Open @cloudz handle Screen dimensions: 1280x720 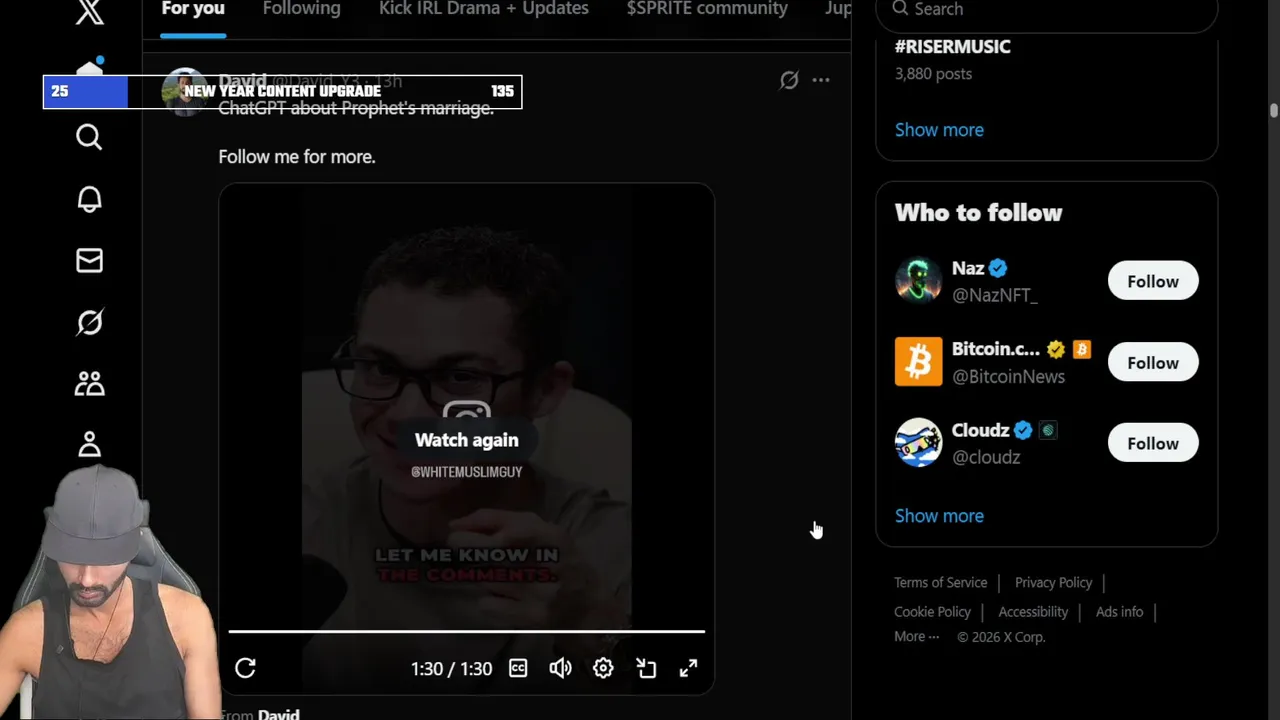click(986, 458)
